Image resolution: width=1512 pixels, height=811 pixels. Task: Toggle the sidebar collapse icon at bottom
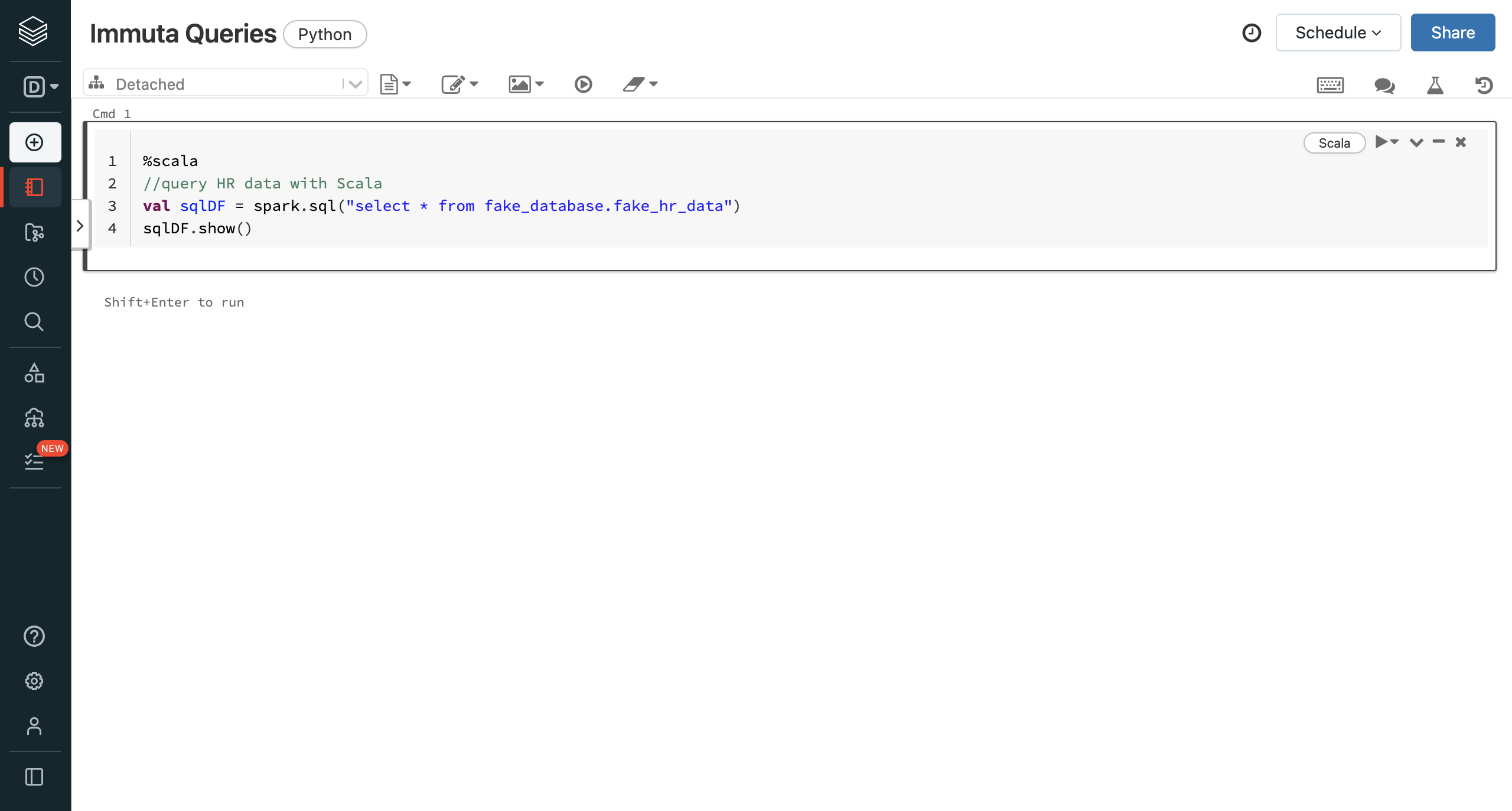coord(34,777)
